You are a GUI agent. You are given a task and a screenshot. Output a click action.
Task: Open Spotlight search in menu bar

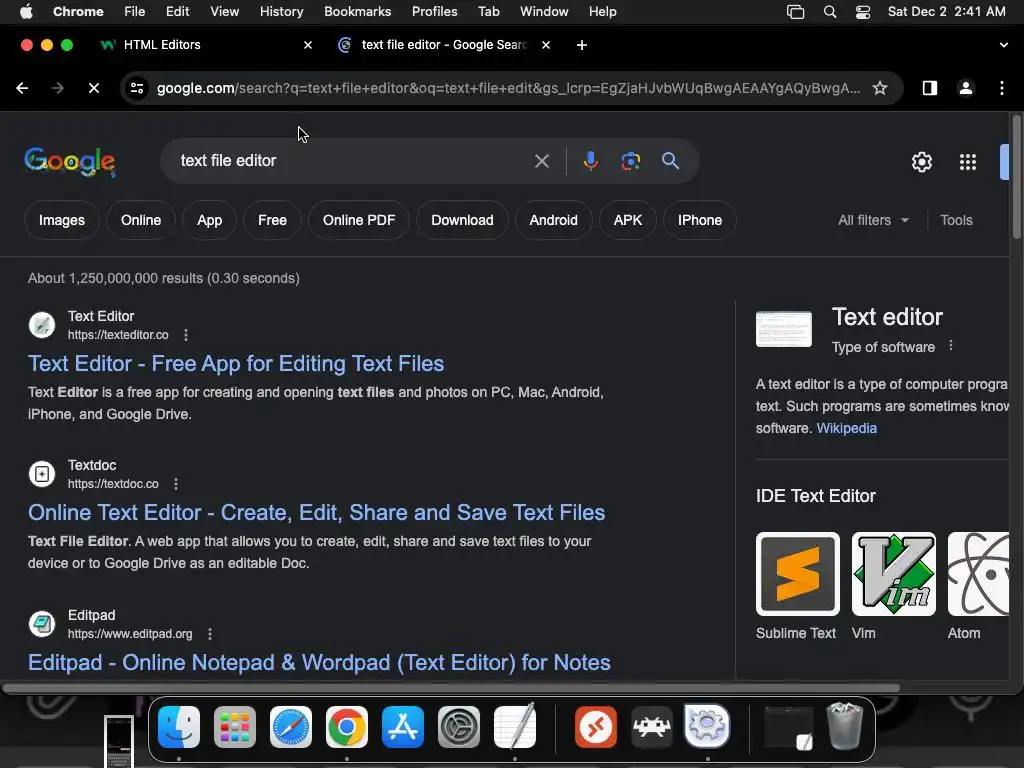pos(829,12)
